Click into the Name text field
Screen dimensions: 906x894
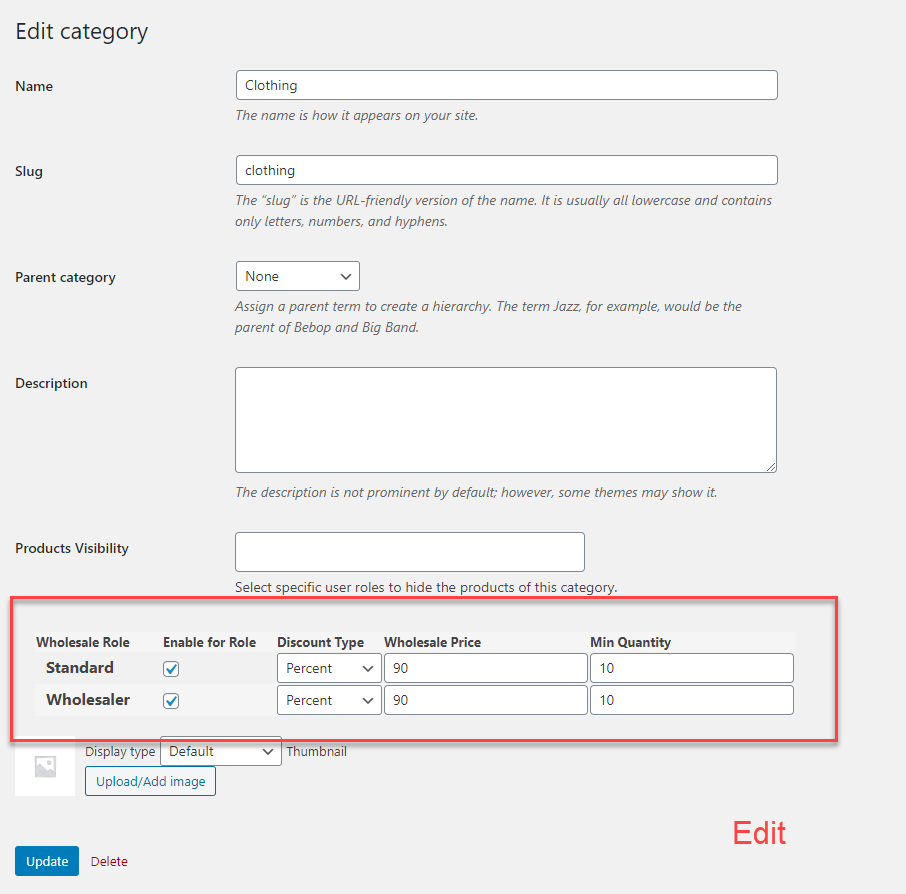pos(506,85)
